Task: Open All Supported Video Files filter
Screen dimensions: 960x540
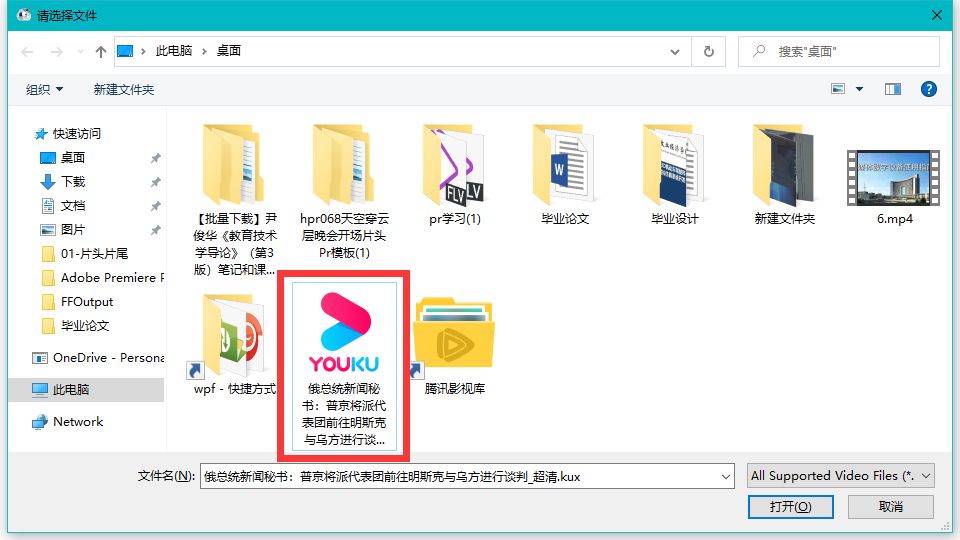Action: tap(841, 476)
